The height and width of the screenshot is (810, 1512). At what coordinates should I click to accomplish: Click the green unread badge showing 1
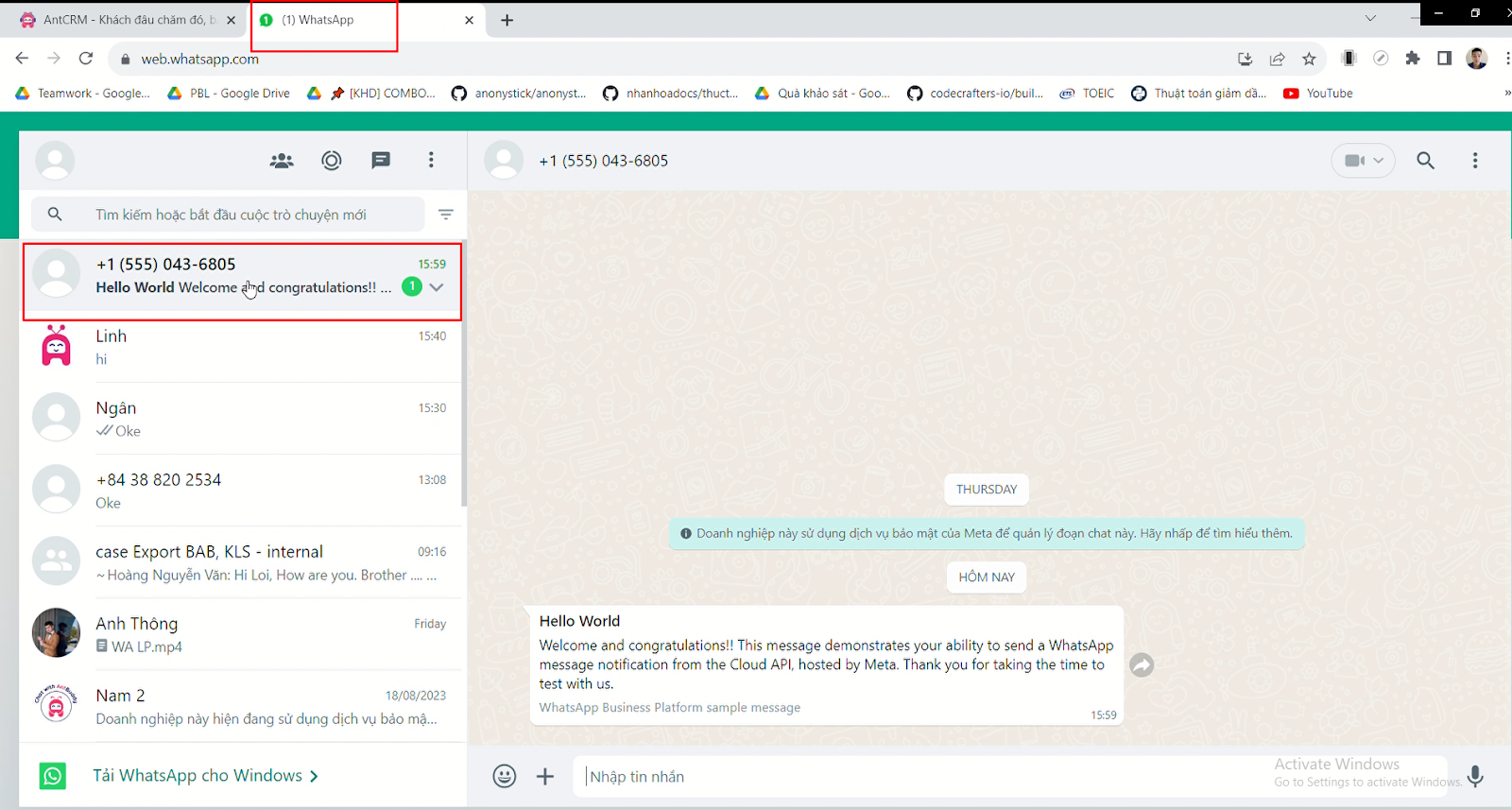[x=412, y=286]
